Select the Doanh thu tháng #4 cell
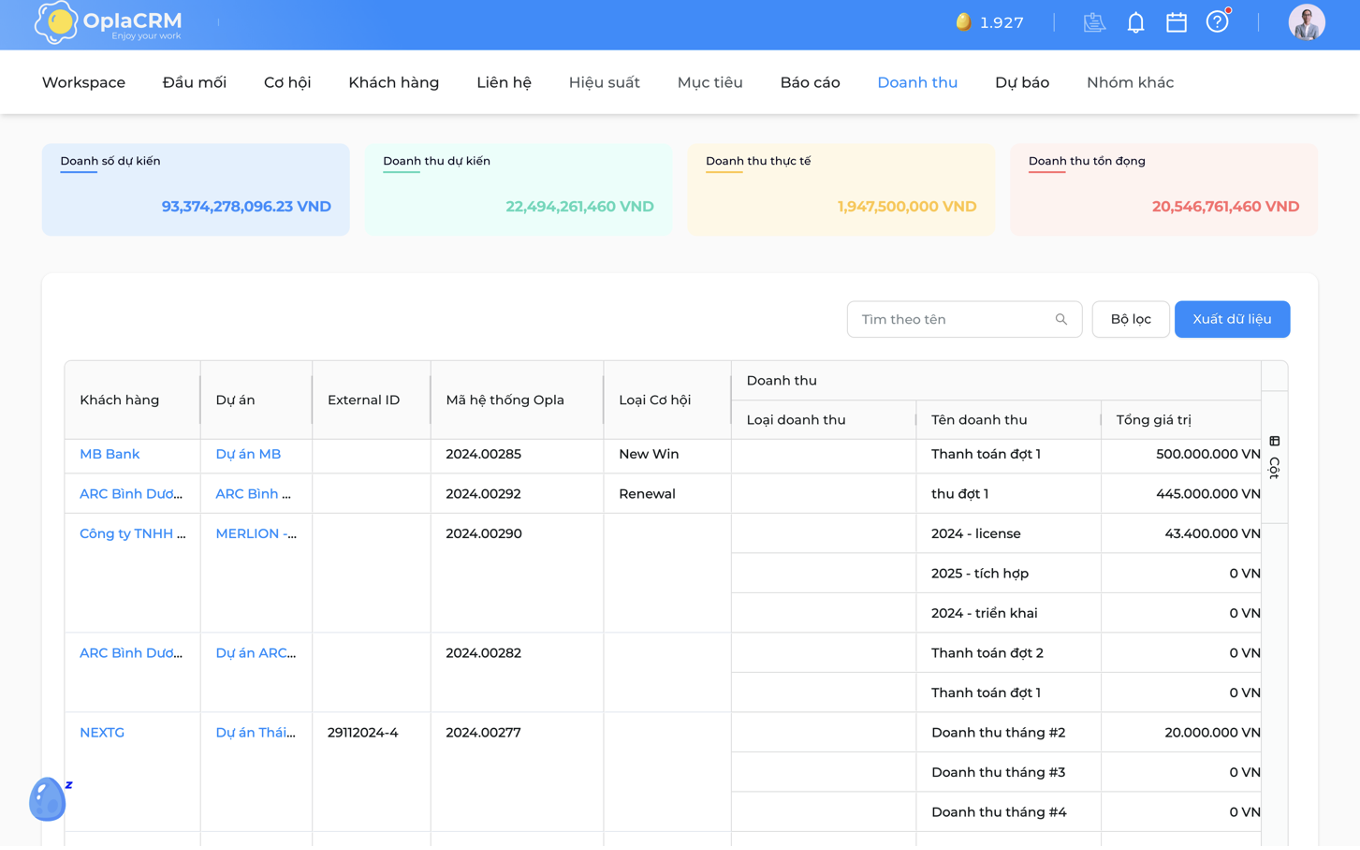Screen dimensions: 1360x850 tap(1008, 812)
